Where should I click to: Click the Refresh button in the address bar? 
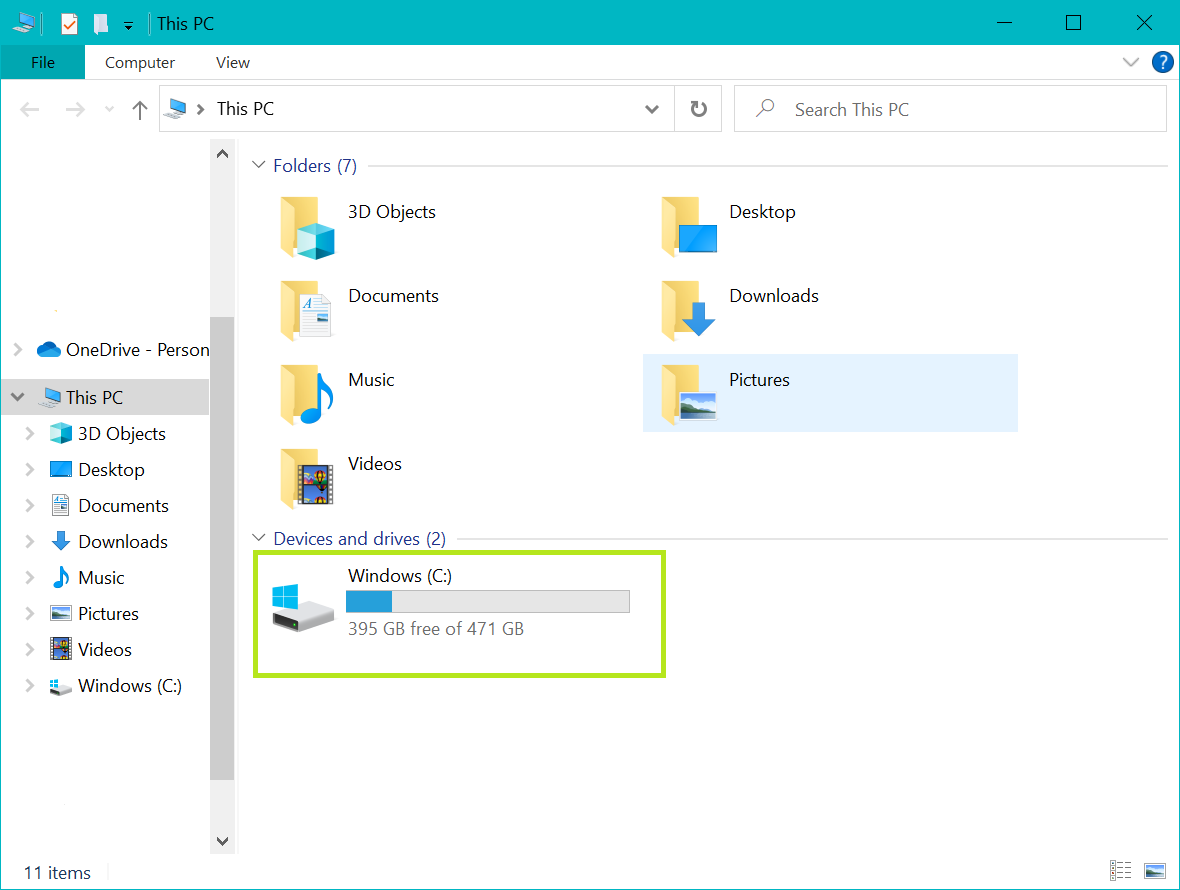pyautogui.click(x=698, y=108)
